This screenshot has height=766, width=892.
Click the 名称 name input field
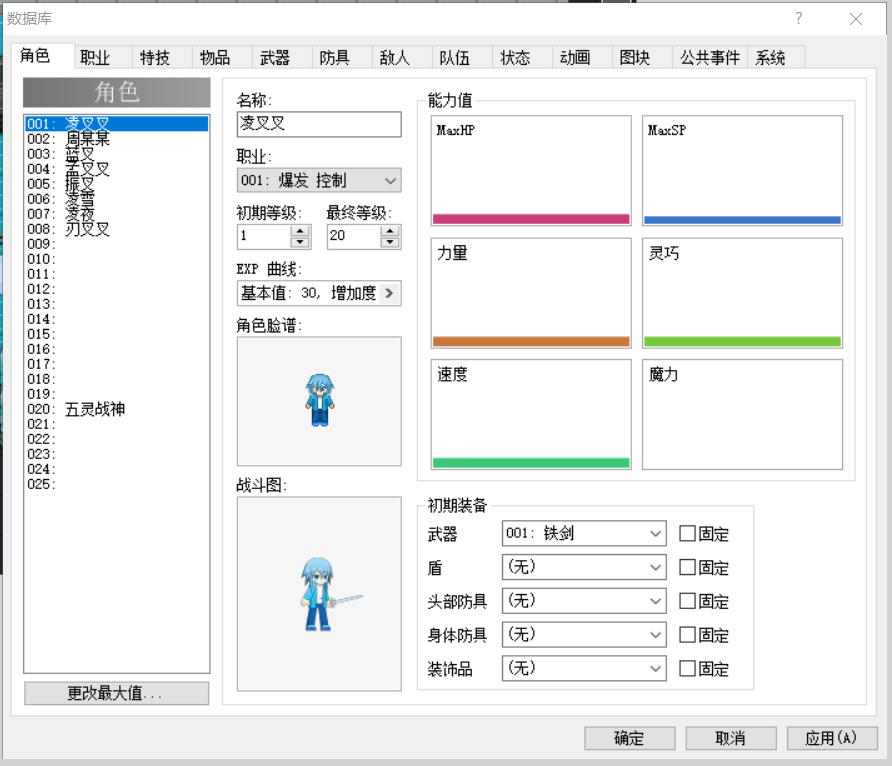[319, 124]
